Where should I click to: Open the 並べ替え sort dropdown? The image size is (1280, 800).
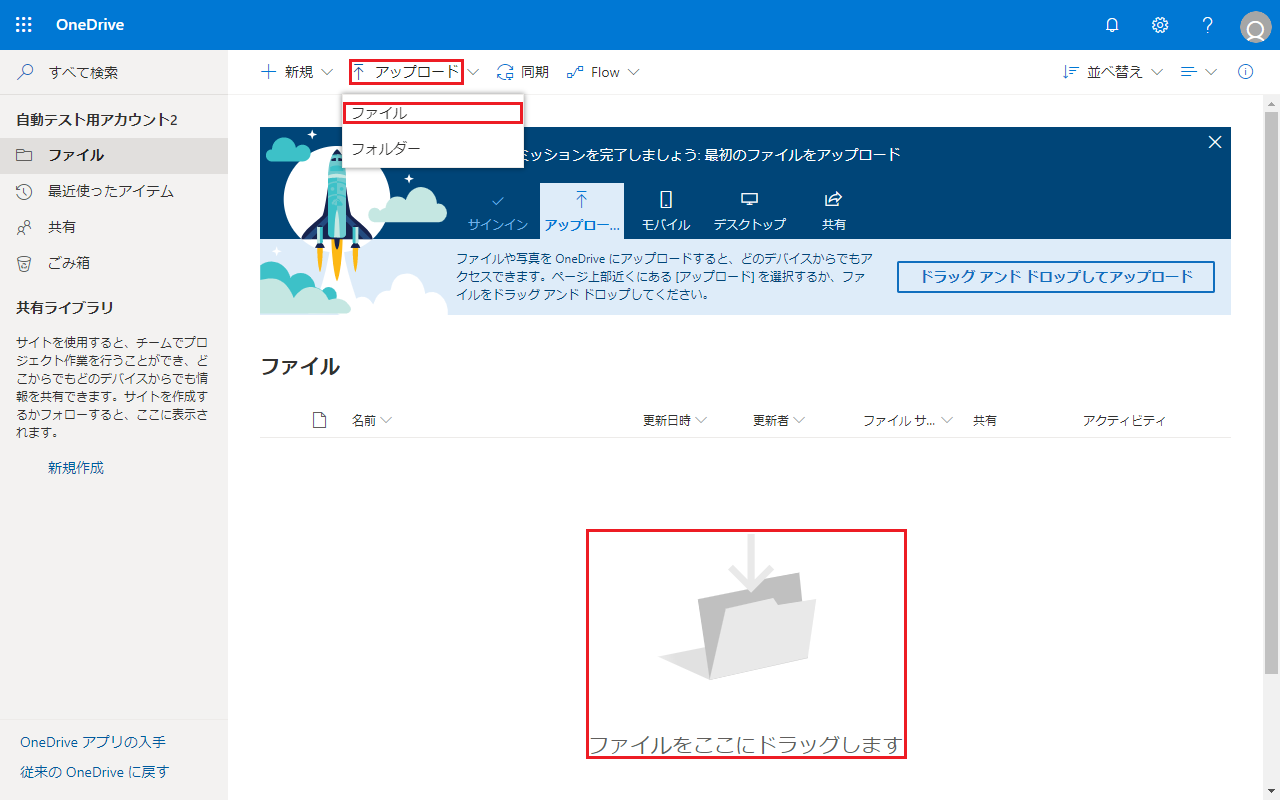pyautogui.click(x=1113, y=72)
